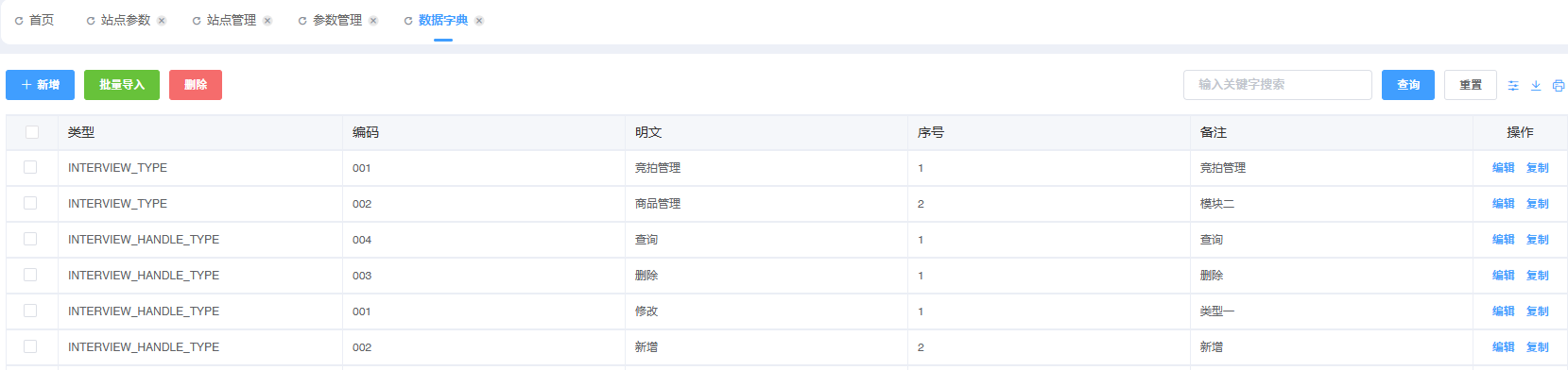Close the 参数管理 tab
This screenshot has height=370, width=1568.
tap(373, 21)
